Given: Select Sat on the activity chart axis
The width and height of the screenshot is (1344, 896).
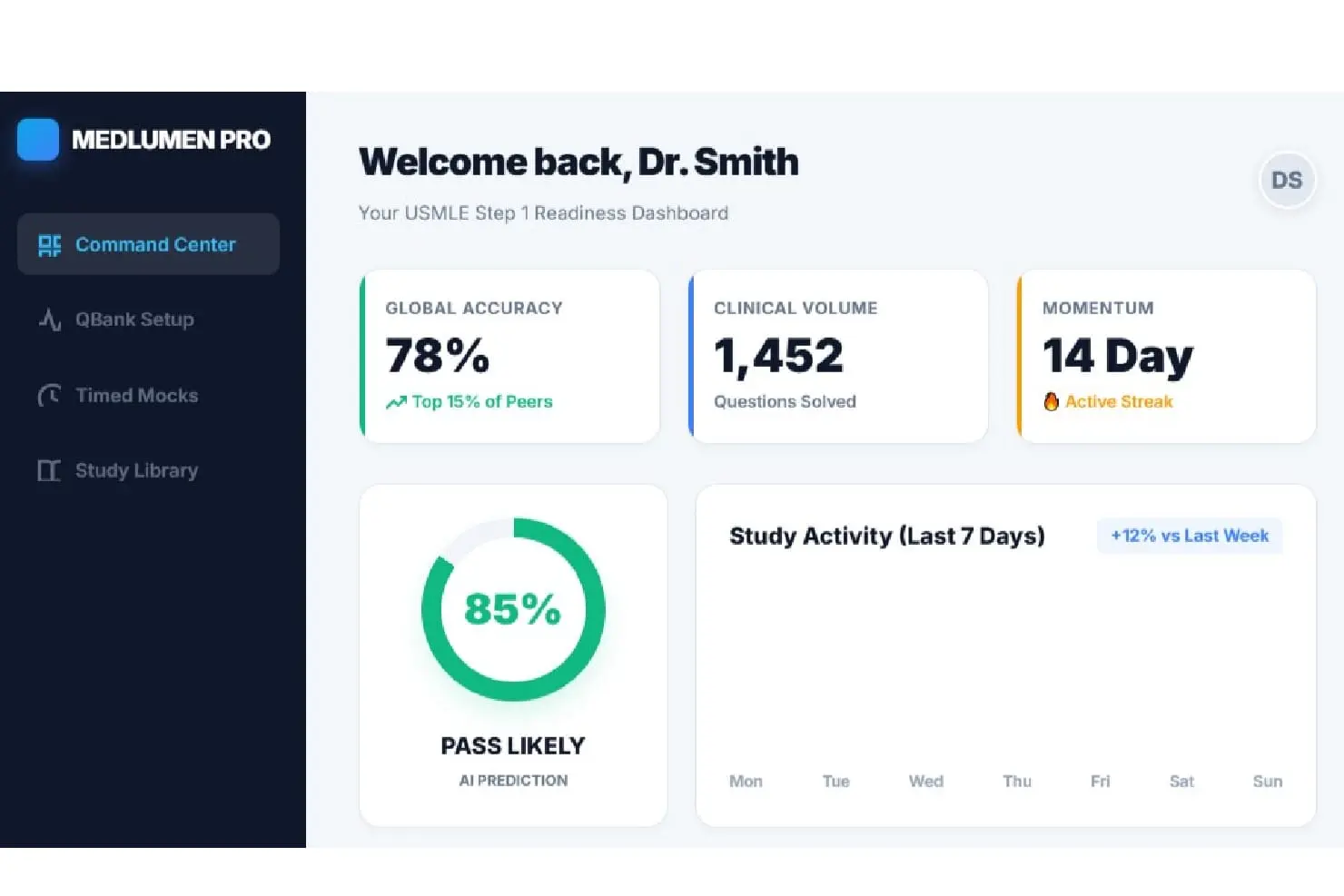Looking at the screenshot, I should [x=1181, y=782].
